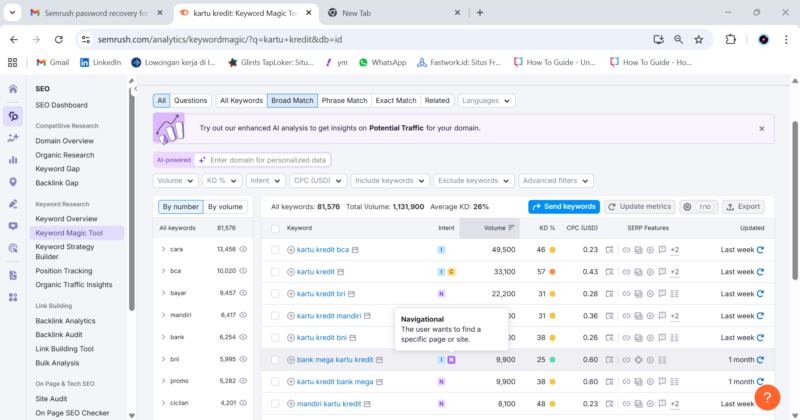800x420 pixels.
Task: Open the Intent filter dropdown
Action: pyautogui.click(x=265, y=181)
